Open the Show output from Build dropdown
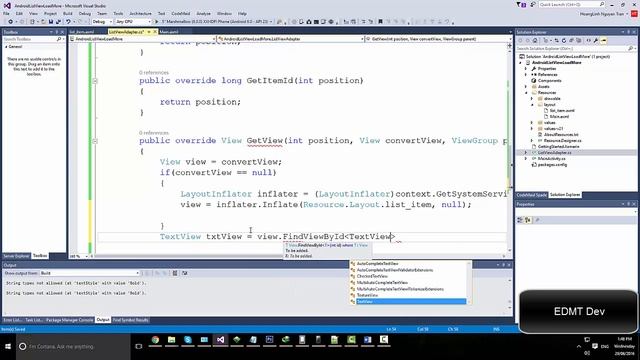The width and height of the screenshot is (640, 360). 89,273
